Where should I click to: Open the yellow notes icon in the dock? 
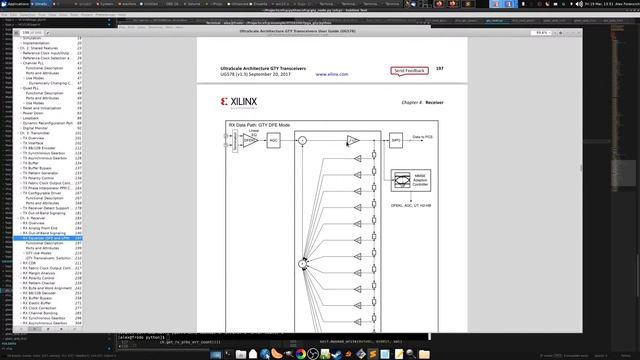[399, 354]
